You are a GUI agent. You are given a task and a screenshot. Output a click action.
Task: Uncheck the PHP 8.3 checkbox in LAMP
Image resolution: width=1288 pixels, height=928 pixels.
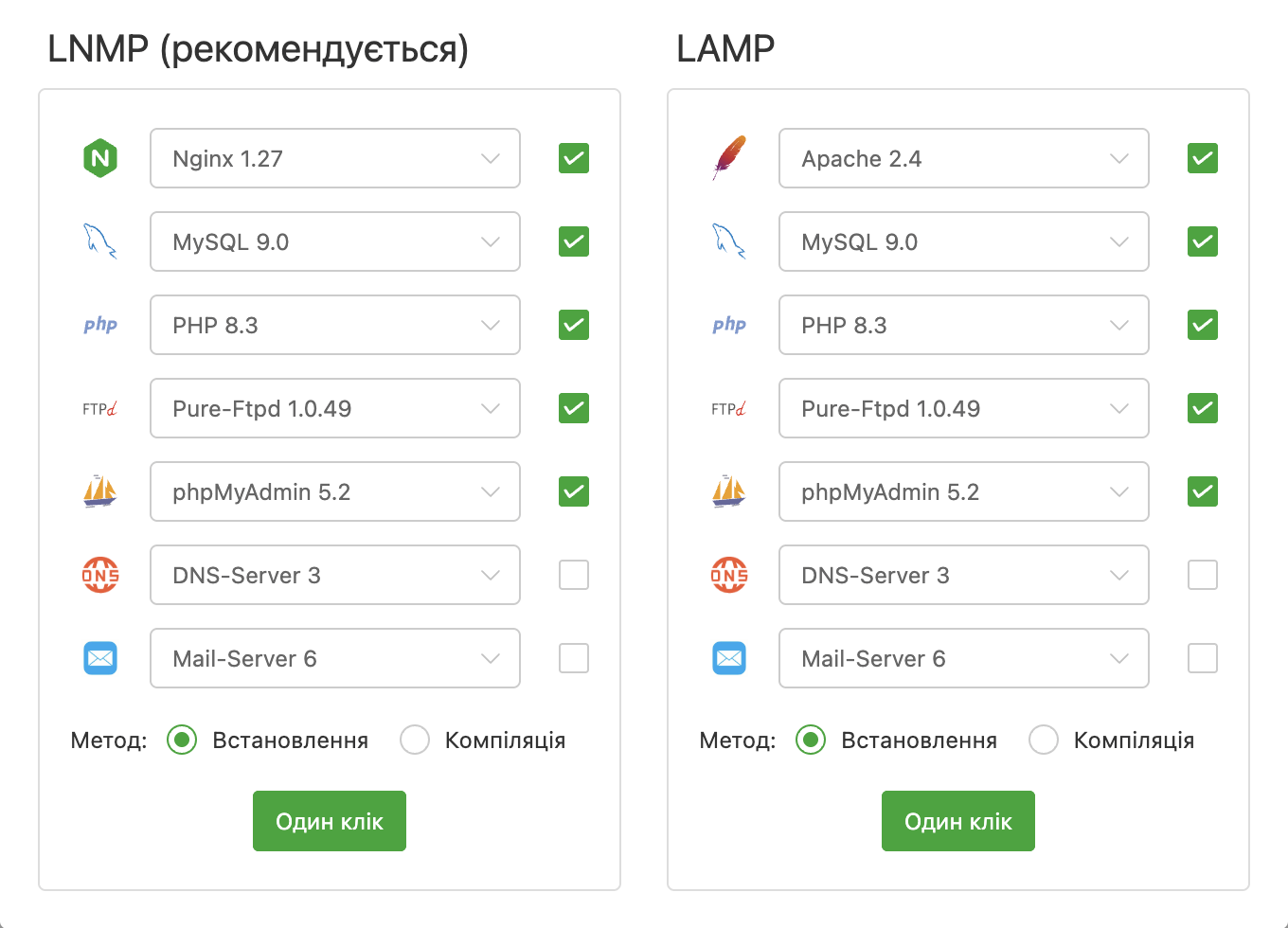tap(1203, 325)
